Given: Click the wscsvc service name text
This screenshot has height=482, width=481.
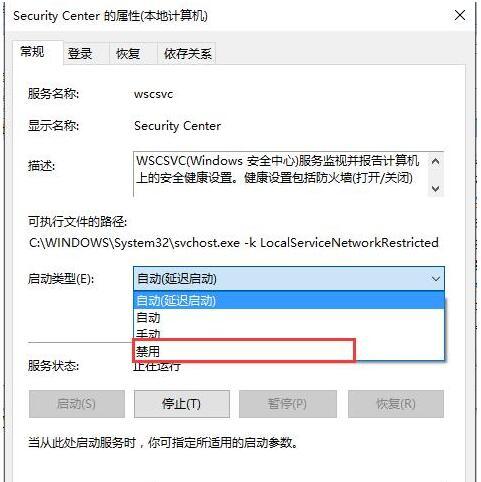Looking at the screenshot, I should click(153, 94).
